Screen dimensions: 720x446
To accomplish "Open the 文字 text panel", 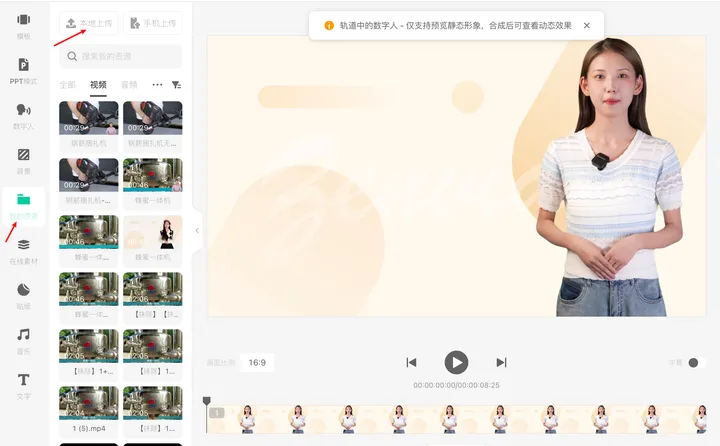I will pyautogui.click(x=23, y=386).
